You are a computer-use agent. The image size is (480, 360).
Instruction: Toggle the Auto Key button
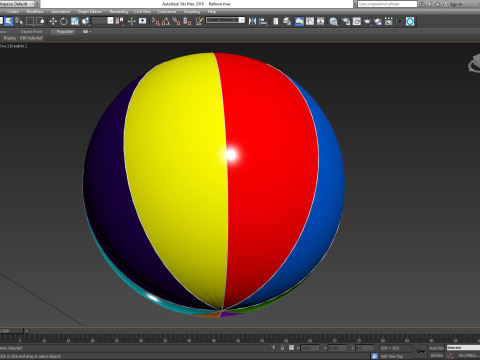(436, 348)
